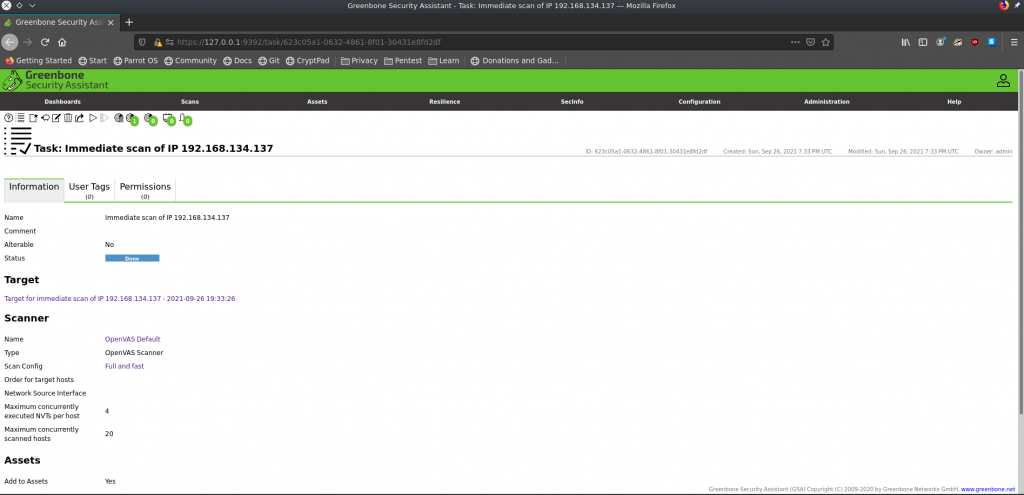Open the notes icon showing 0
This screenshot has height=495, width=1024.
coord(168,119)
